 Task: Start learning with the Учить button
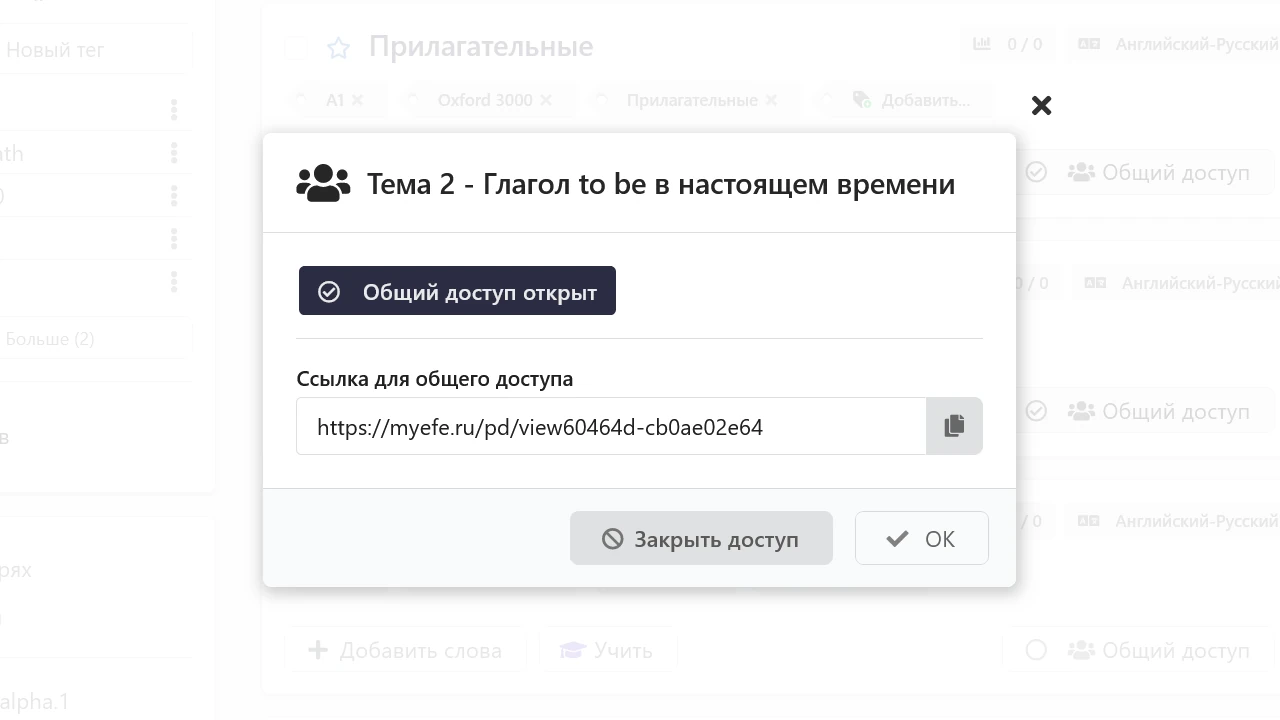coord(608,650)
